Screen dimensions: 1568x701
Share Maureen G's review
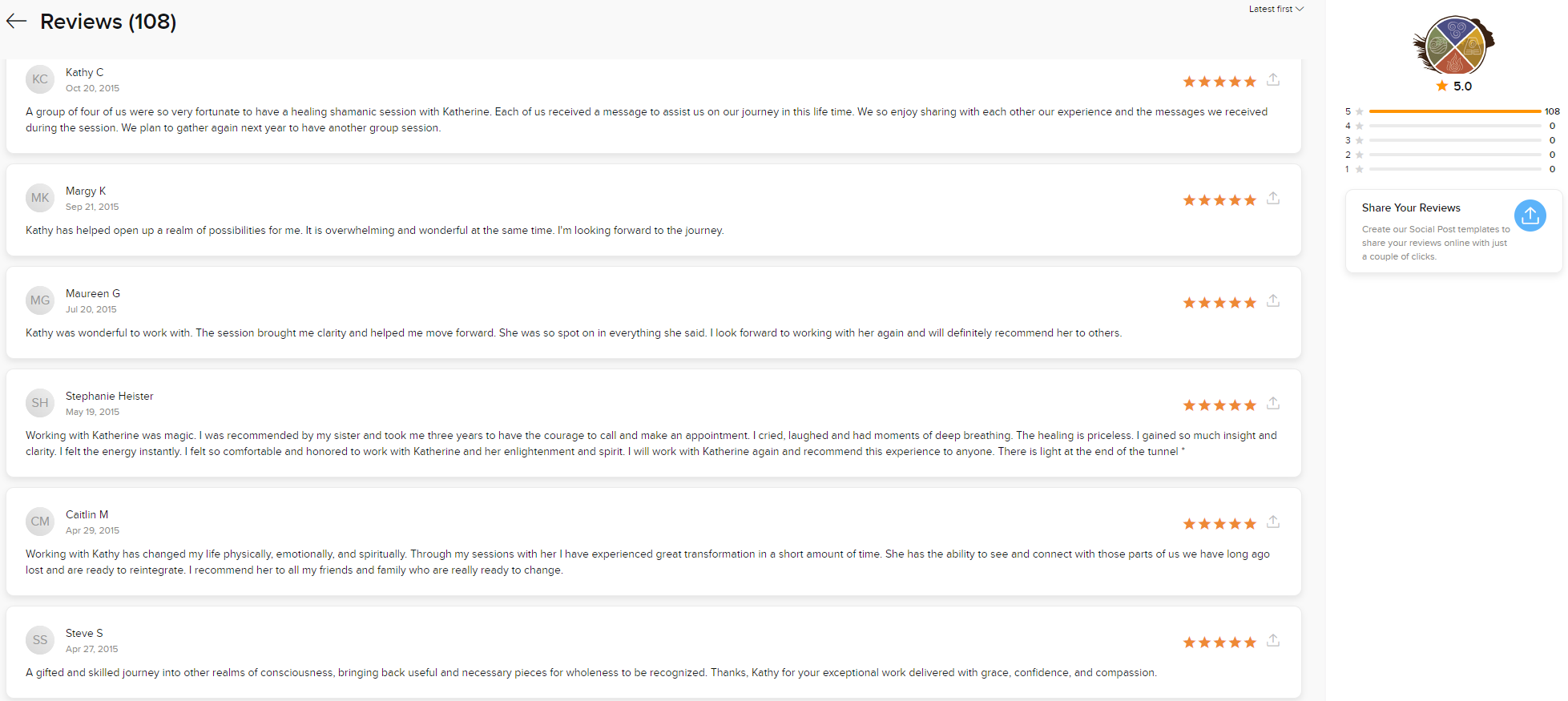(x=1273, y=301)
